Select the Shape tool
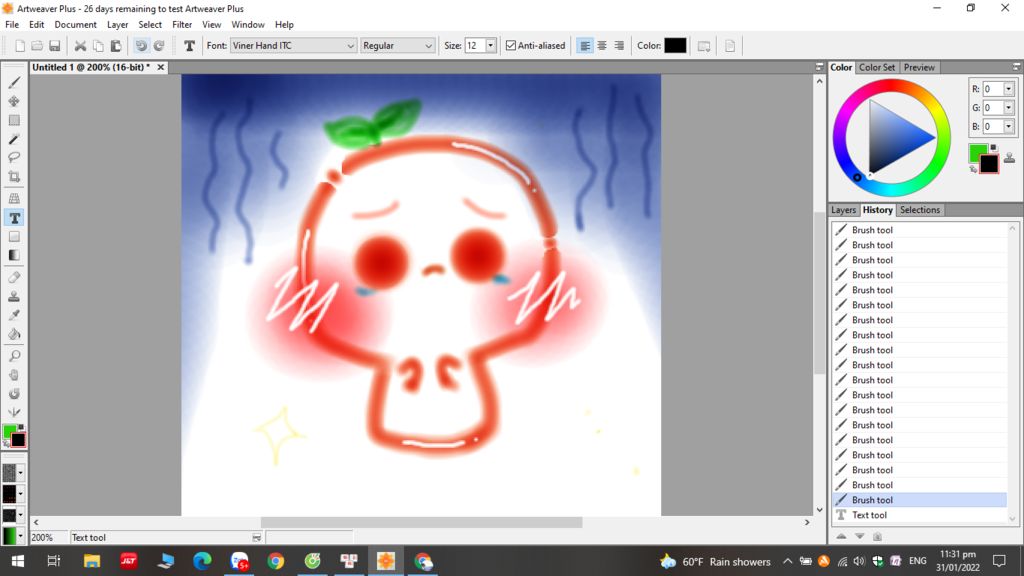Image resolution: width=1024 pixels, height=576 pixels. (14, 236)
